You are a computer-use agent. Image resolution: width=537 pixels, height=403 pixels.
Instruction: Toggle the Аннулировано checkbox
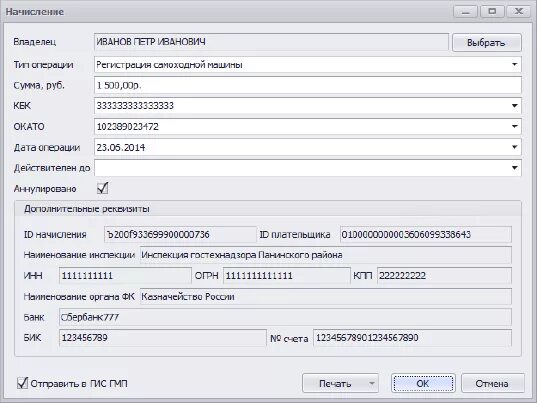102,188
